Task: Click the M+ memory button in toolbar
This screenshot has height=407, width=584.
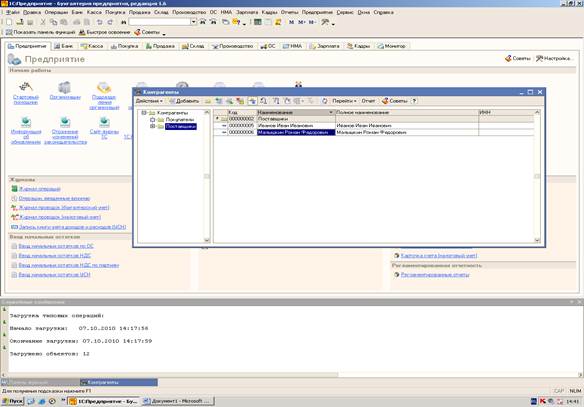Action: (x=301, y=22)
